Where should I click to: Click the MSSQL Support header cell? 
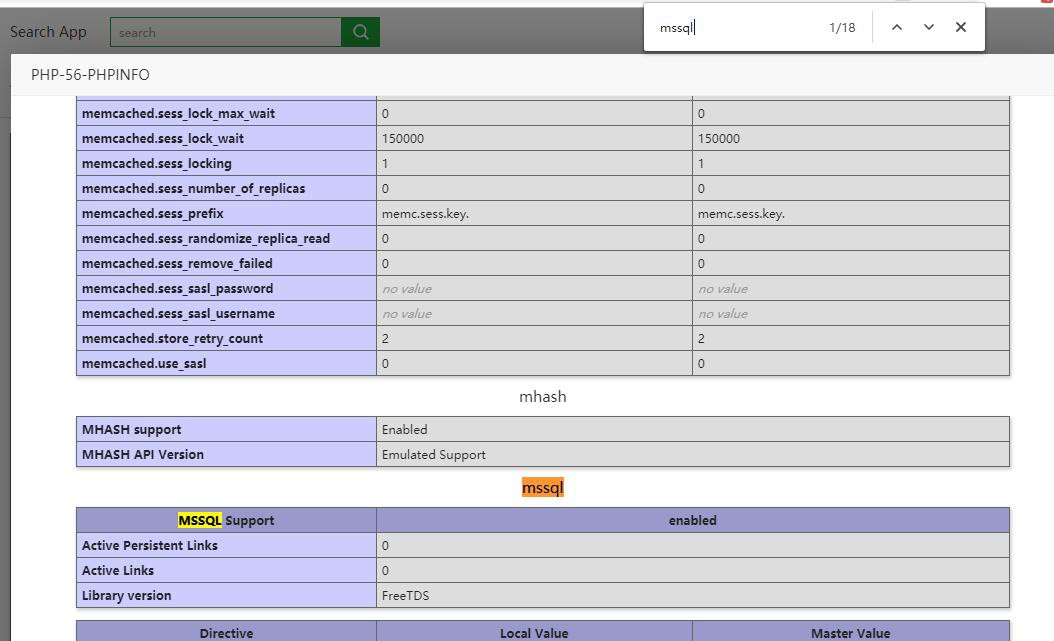pyautogui.click(x=226, y=520)
